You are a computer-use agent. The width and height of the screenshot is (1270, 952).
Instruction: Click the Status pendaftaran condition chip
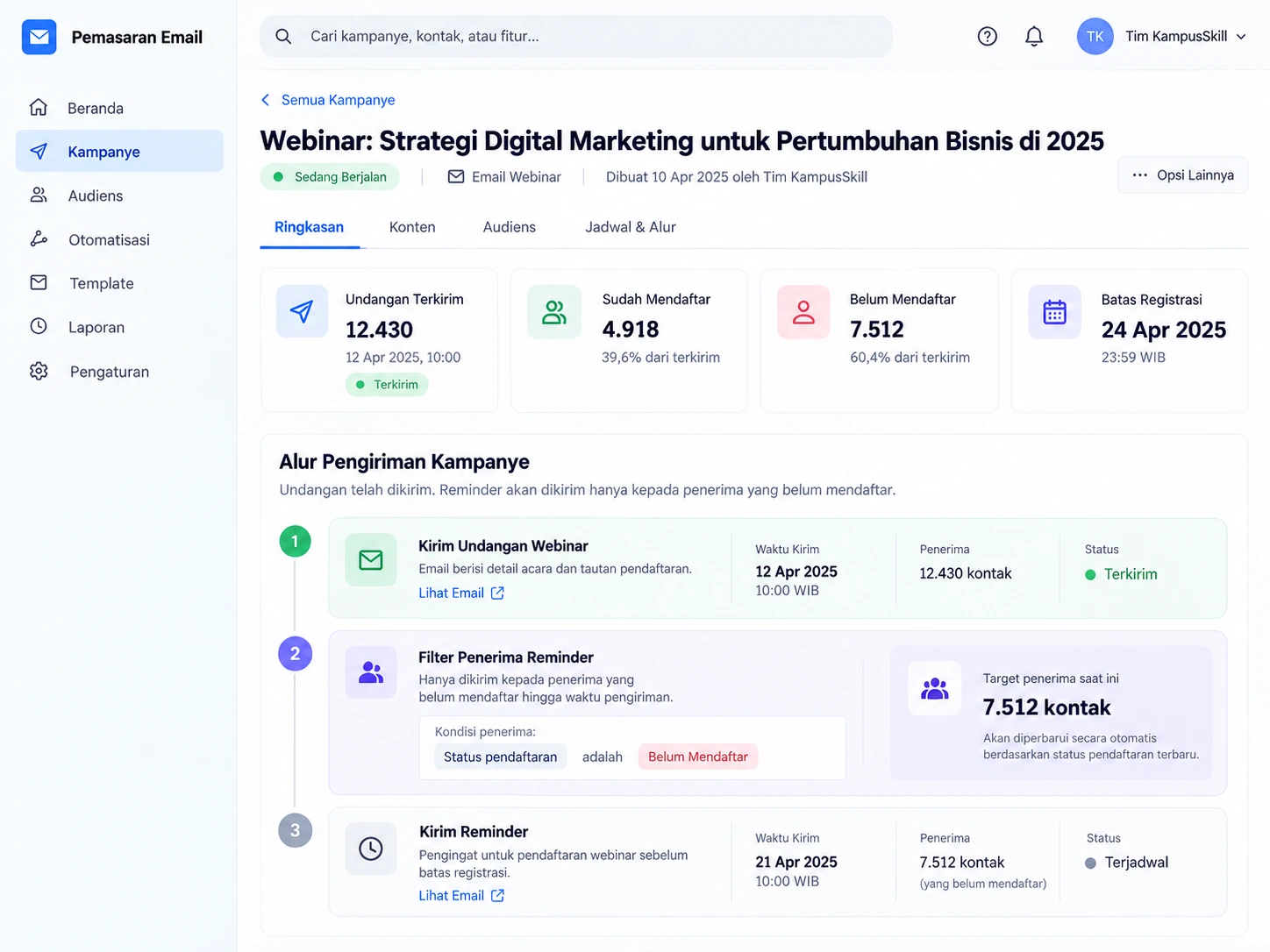pos(500,757)
